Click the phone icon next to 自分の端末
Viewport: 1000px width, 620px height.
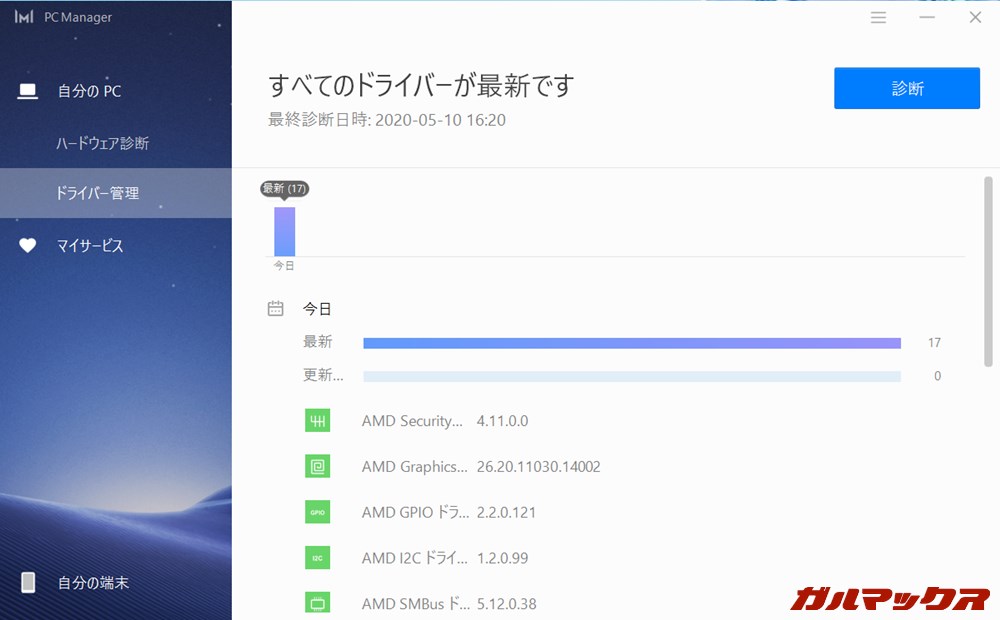click(x=27, y=582)
